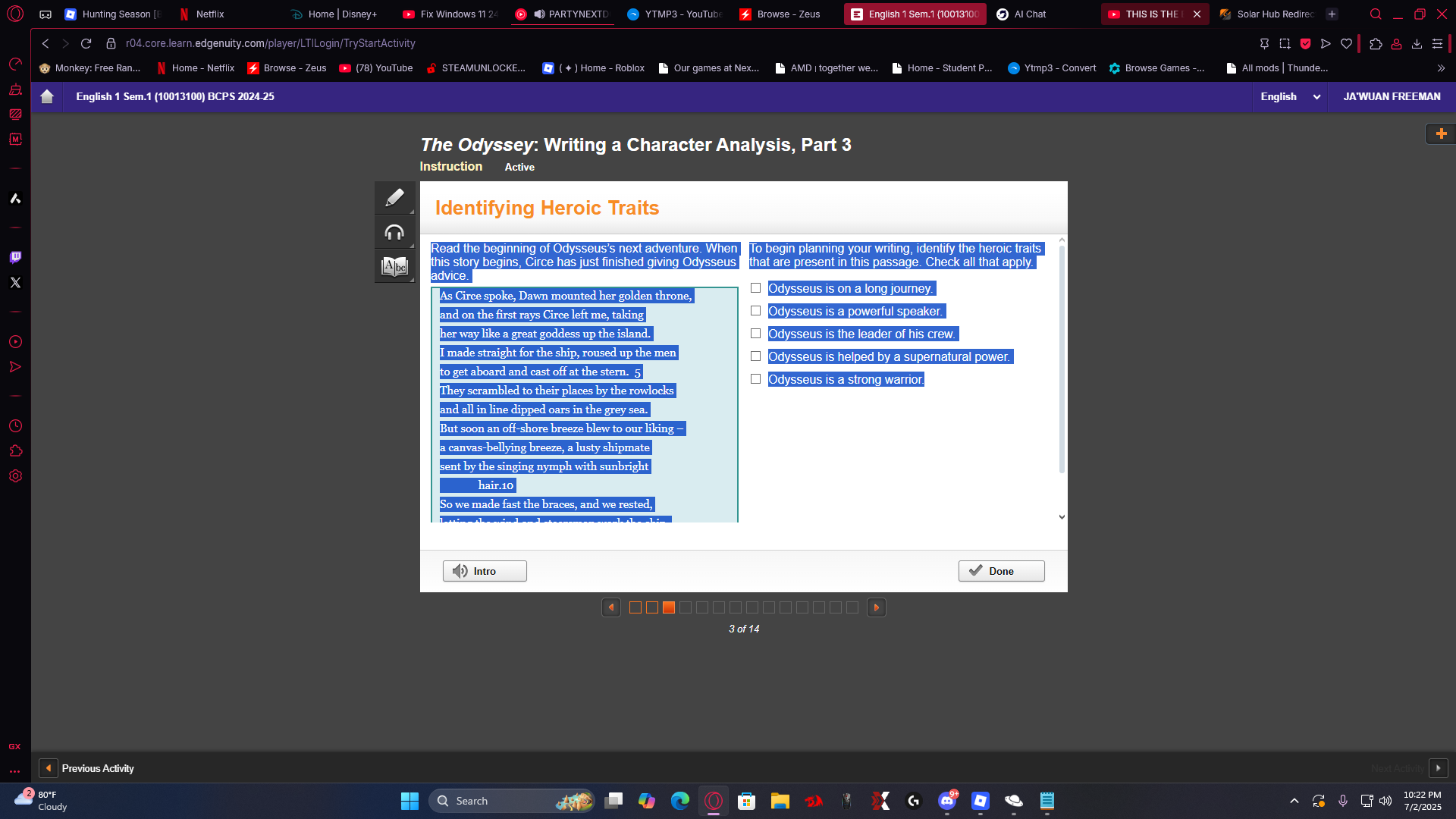The width and height of the screenshot is (1456, 819).
Task: Click the heart bookmark icon
Action: [x=1346, y=44]
